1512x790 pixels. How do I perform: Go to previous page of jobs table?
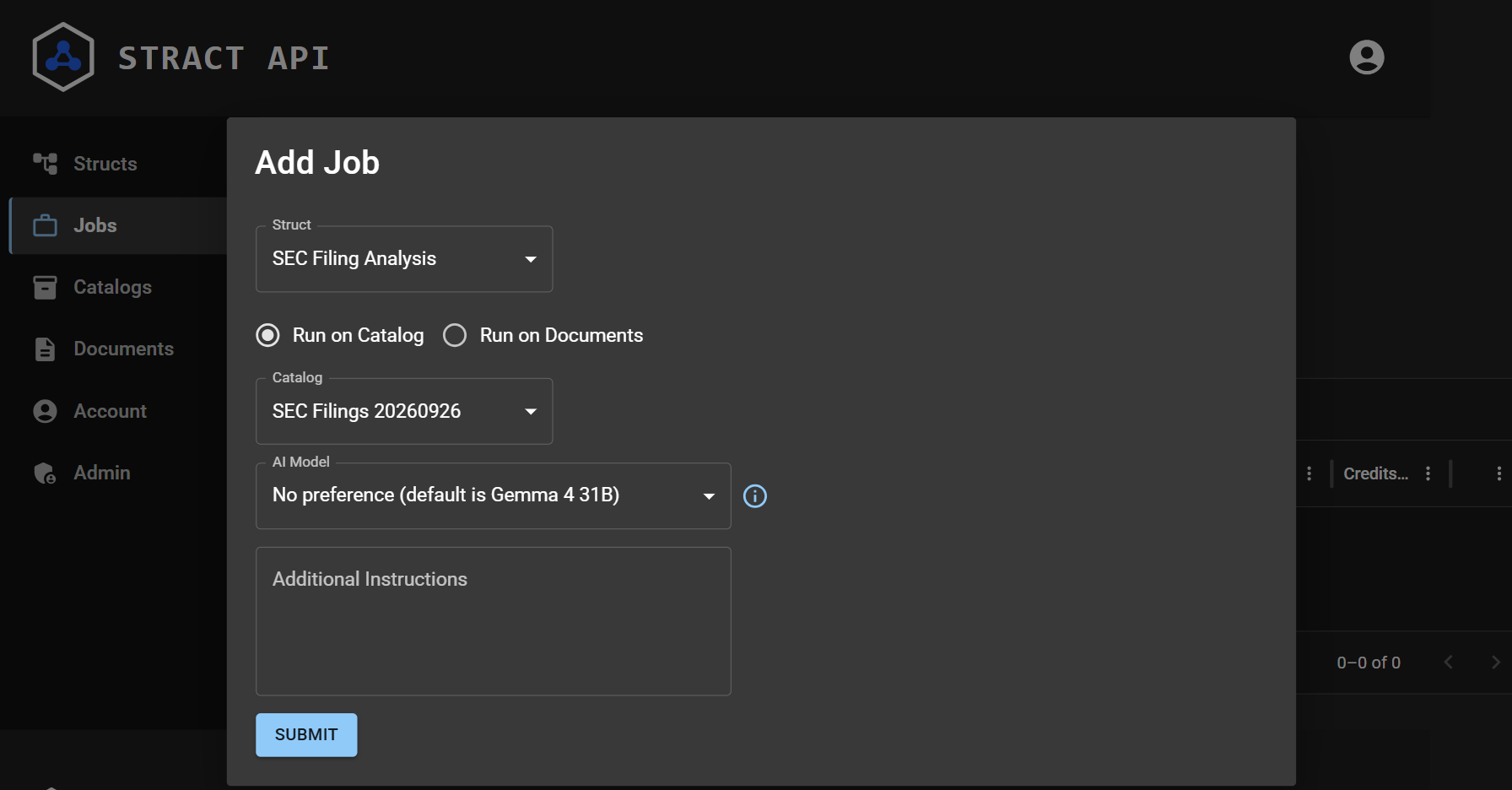1448,663
